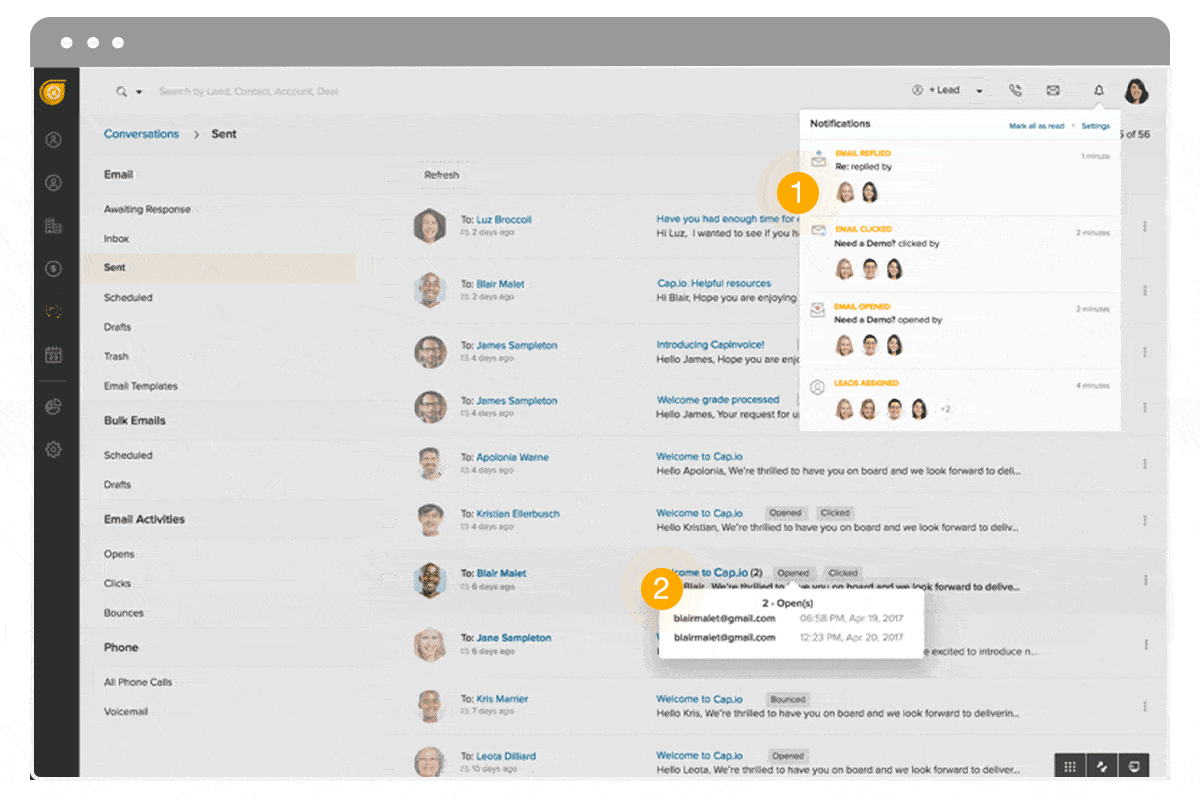Screen dimensions: 1200x800
Task: Open the Reports pie chart icon
Action: [x=54, y=407]
